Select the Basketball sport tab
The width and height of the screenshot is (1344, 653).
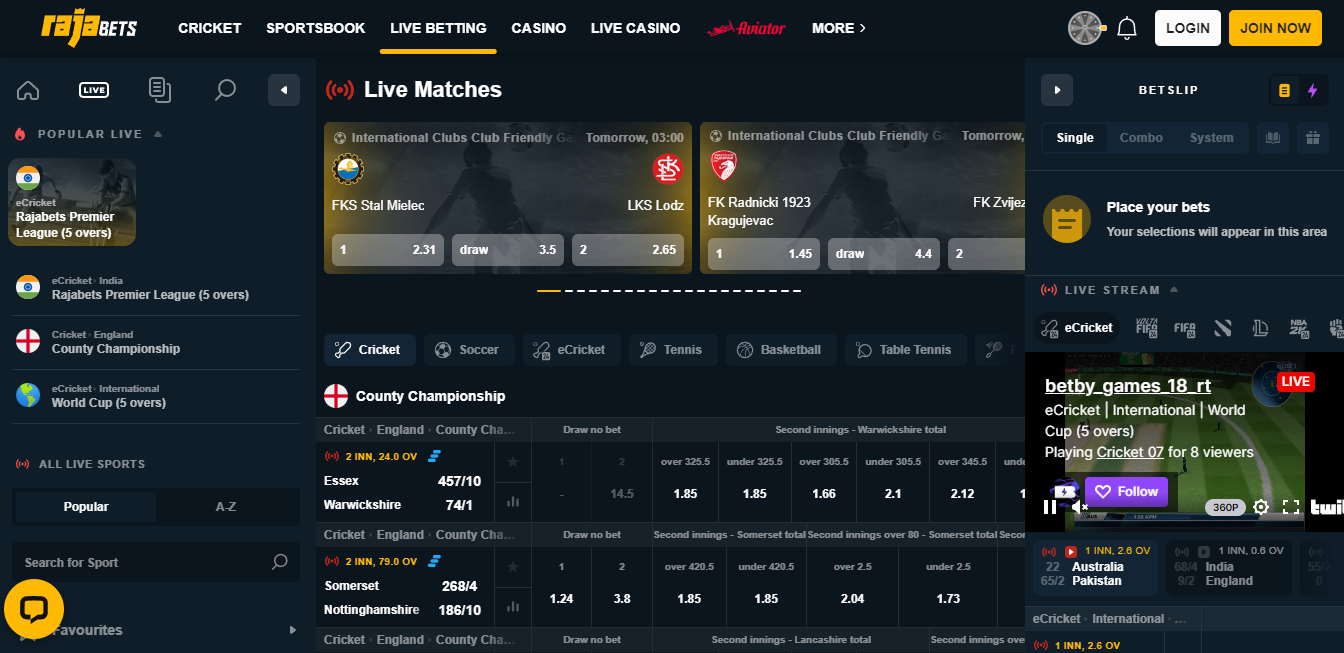click(x=781, y=350)
